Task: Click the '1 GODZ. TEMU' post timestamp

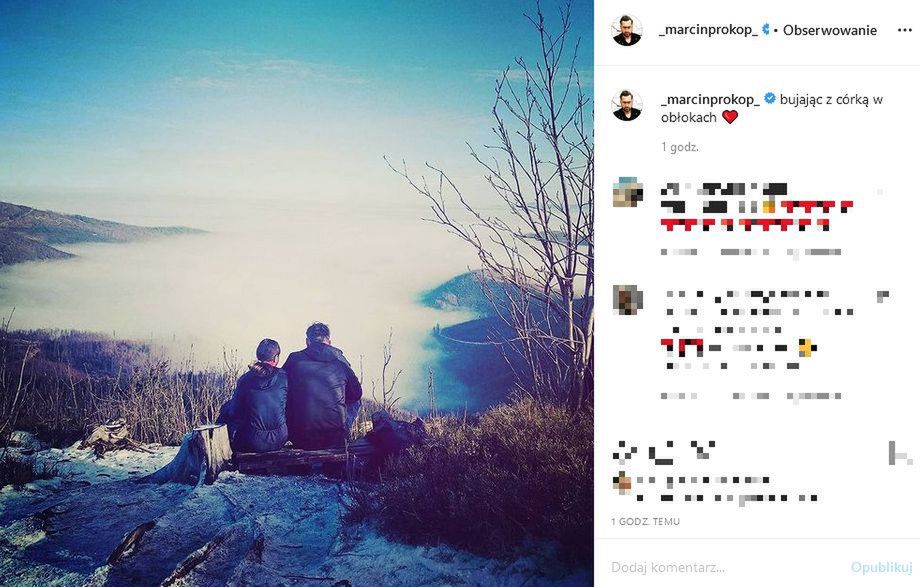Action: click(645, 521)
